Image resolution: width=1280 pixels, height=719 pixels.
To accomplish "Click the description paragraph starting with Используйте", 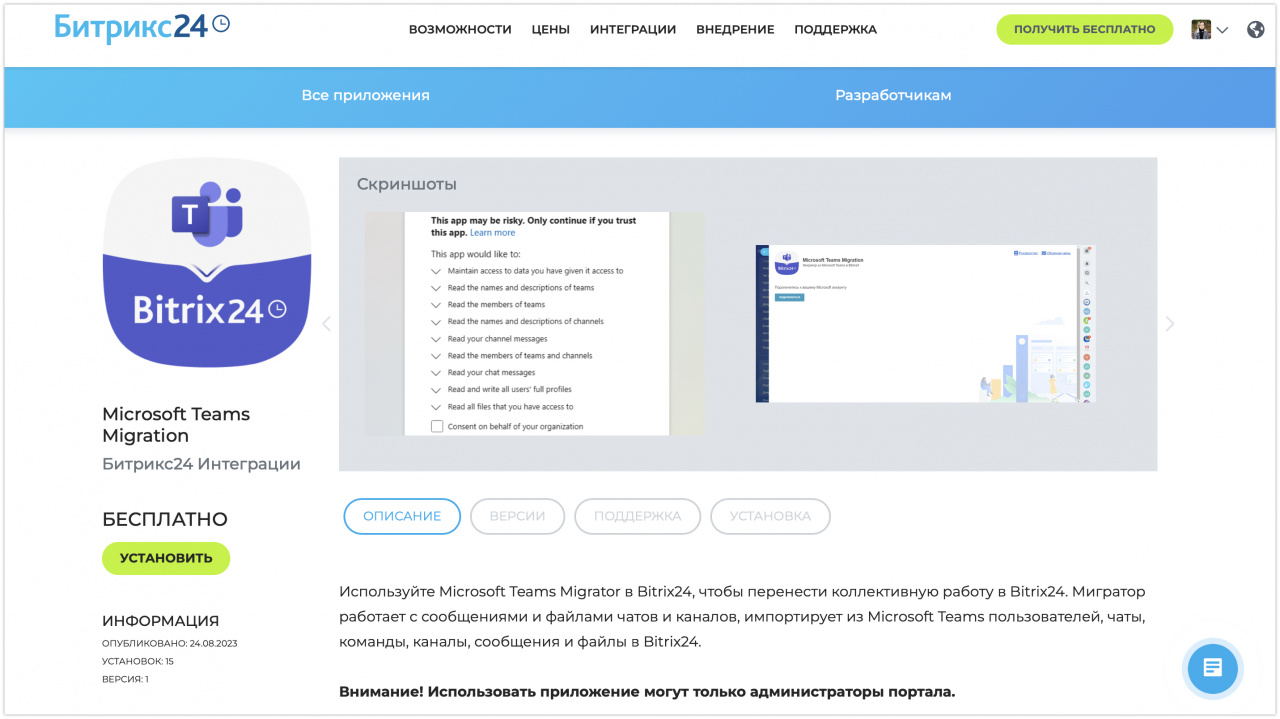I will point(742,616).
